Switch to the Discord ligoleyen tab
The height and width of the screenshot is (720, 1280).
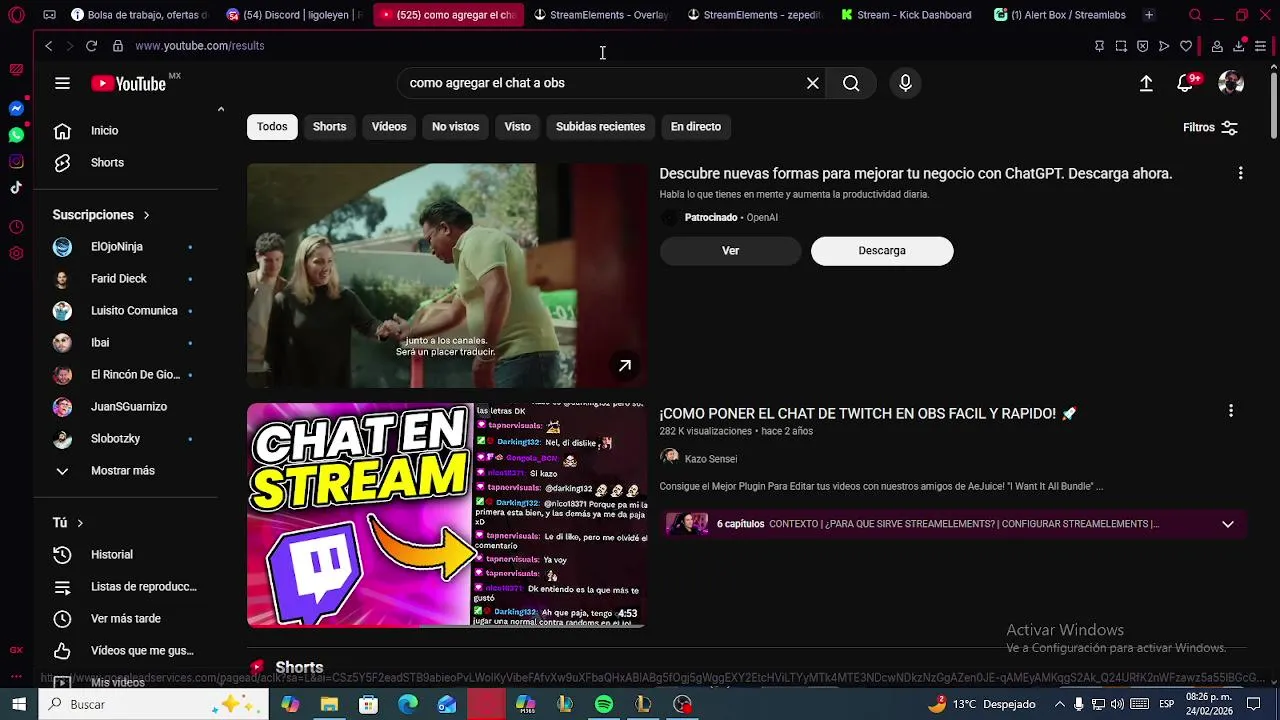(295, 15)
